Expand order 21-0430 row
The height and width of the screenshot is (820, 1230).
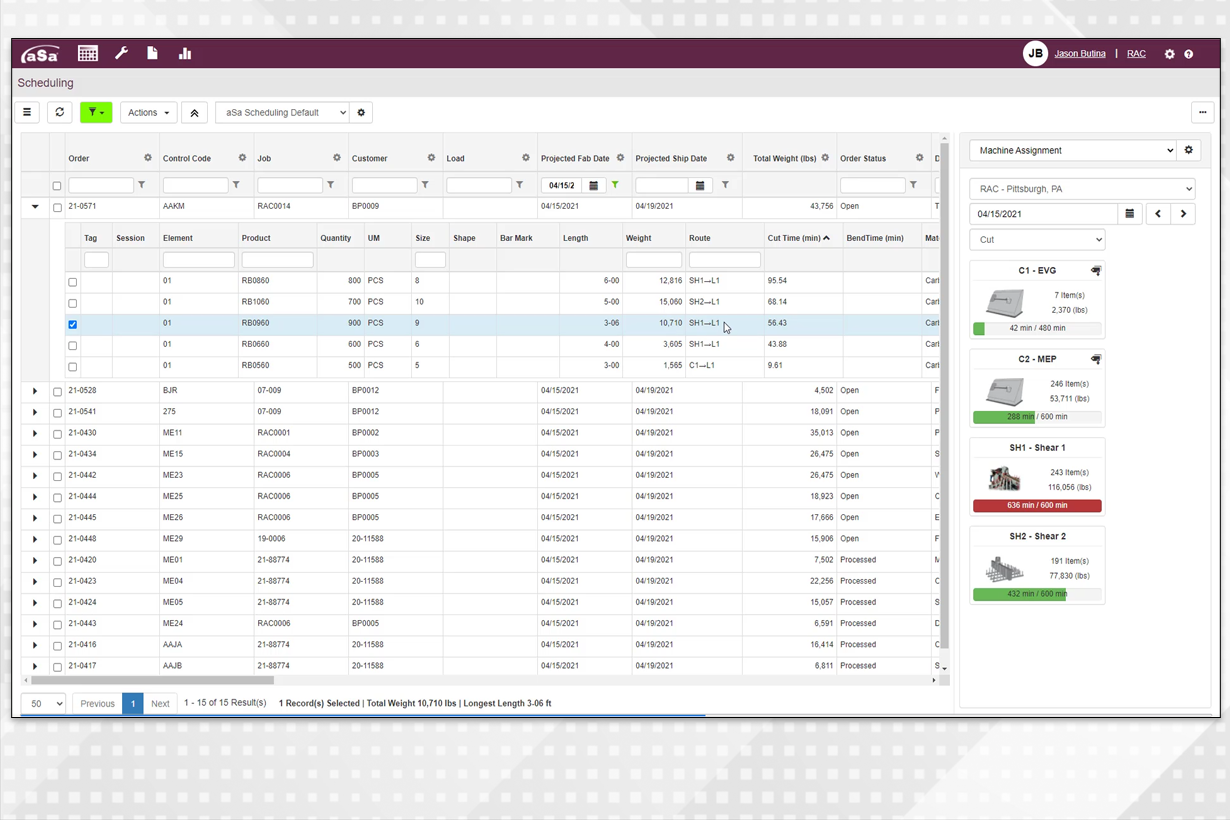point(35,434)
